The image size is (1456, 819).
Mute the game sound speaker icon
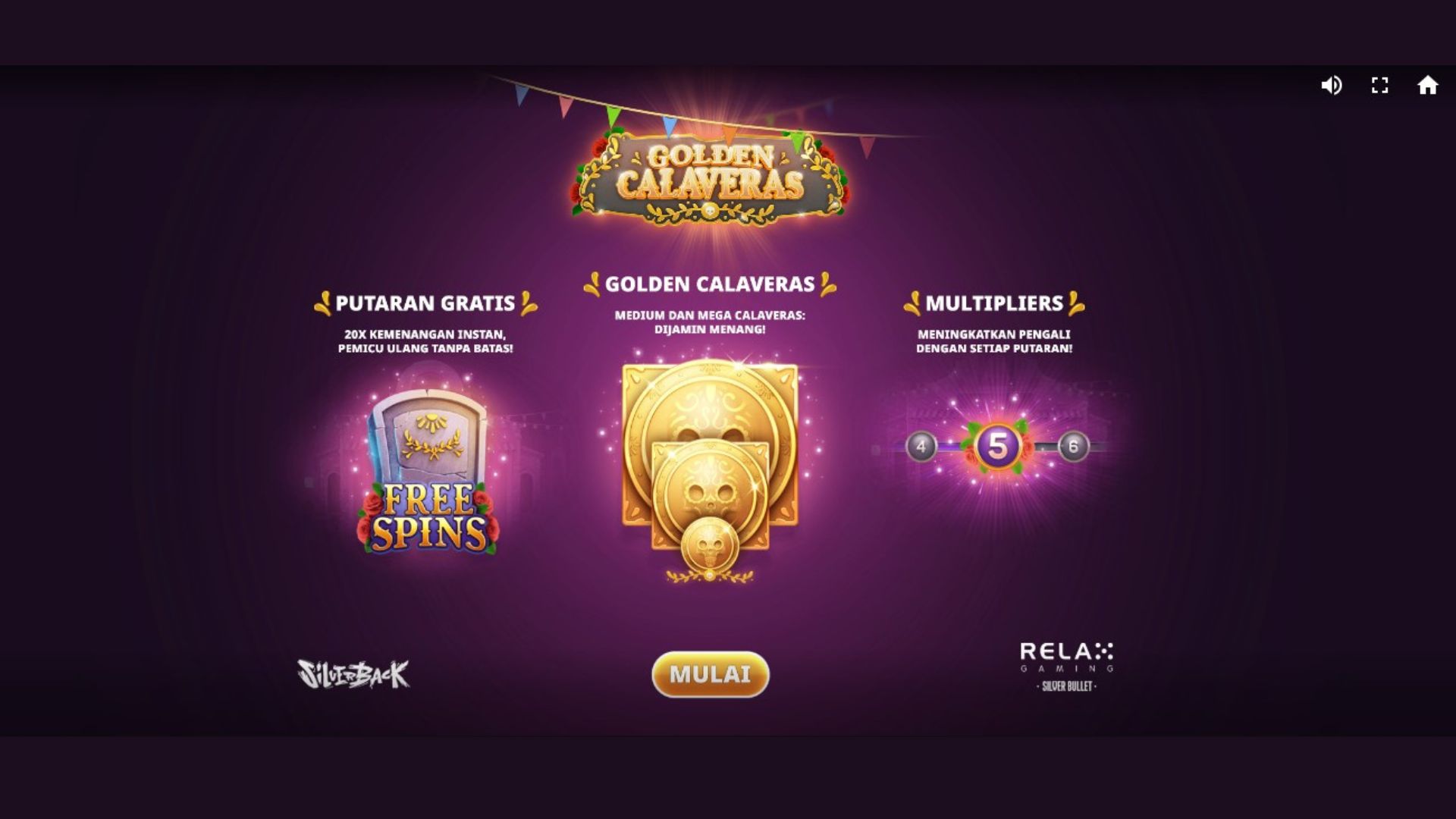(x=1332, y=86)
